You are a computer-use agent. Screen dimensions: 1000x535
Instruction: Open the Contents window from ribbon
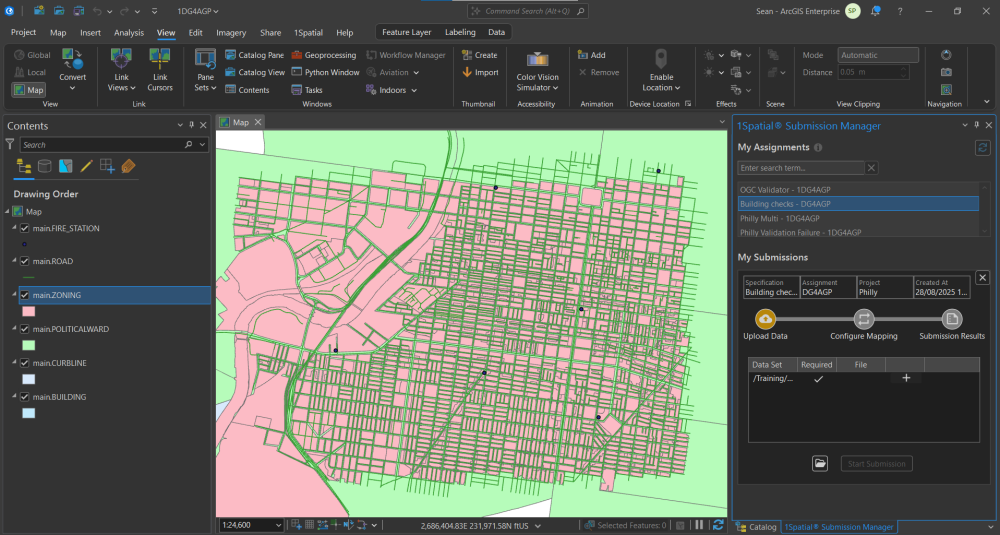click(247, 90)
